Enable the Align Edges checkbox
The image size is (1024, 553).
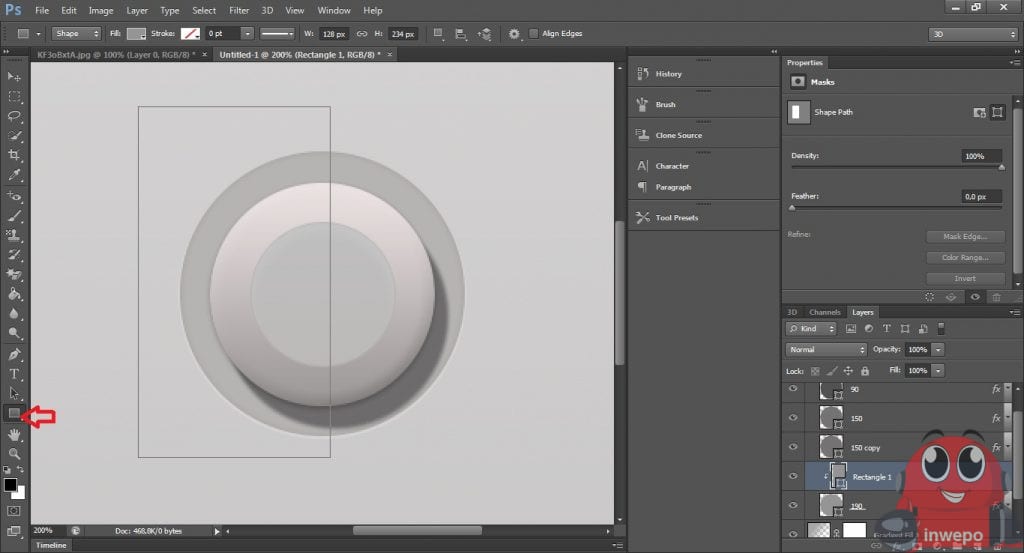[534, 34]
